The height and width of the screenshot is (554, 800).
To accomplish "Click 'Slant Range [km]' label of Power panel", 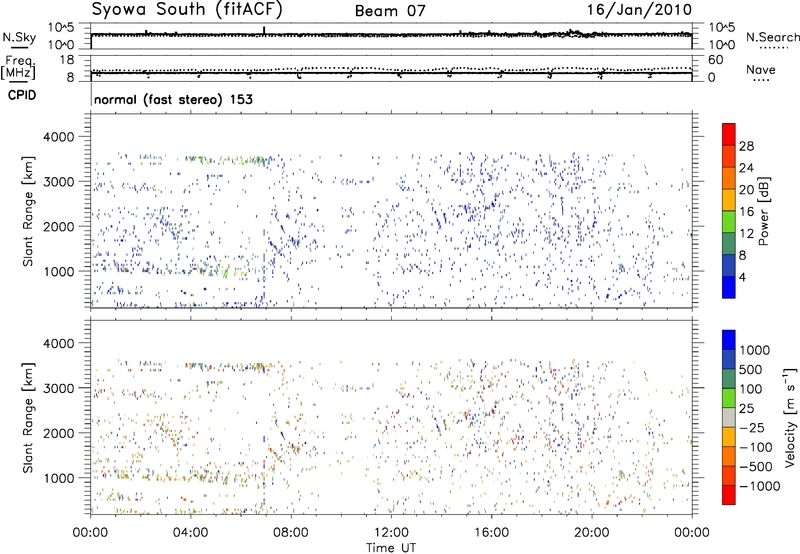I will click(28, 211).
